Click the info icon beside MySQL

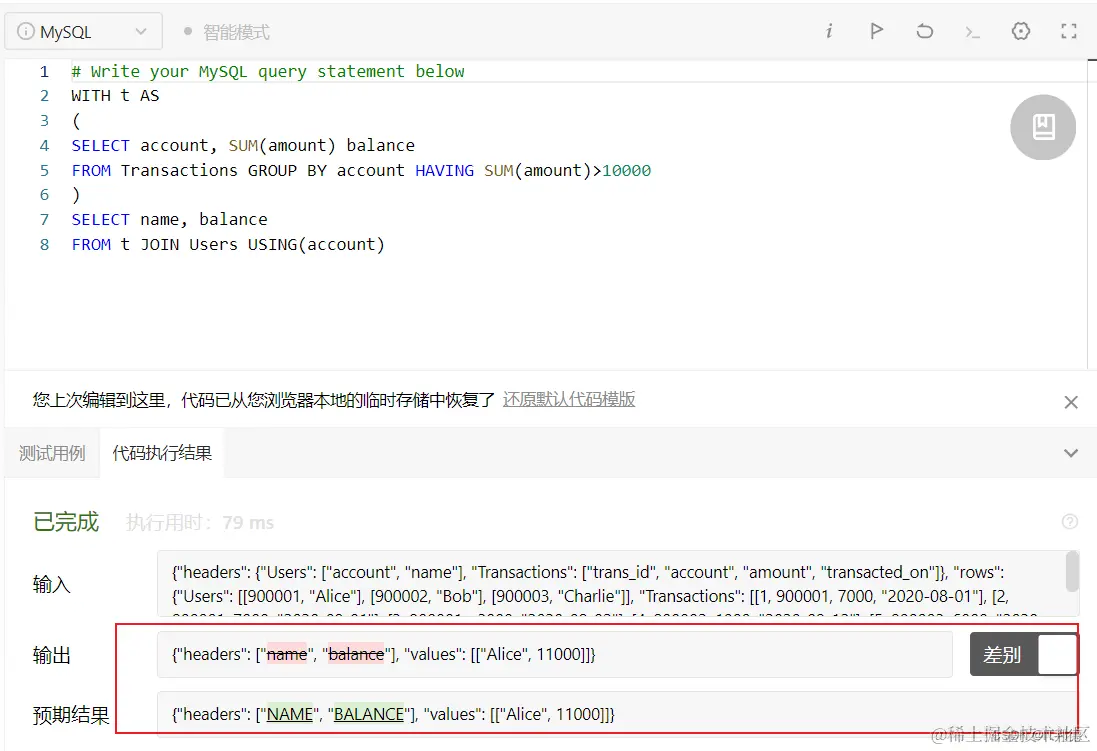pyautogui.click(x=25, y=31)
